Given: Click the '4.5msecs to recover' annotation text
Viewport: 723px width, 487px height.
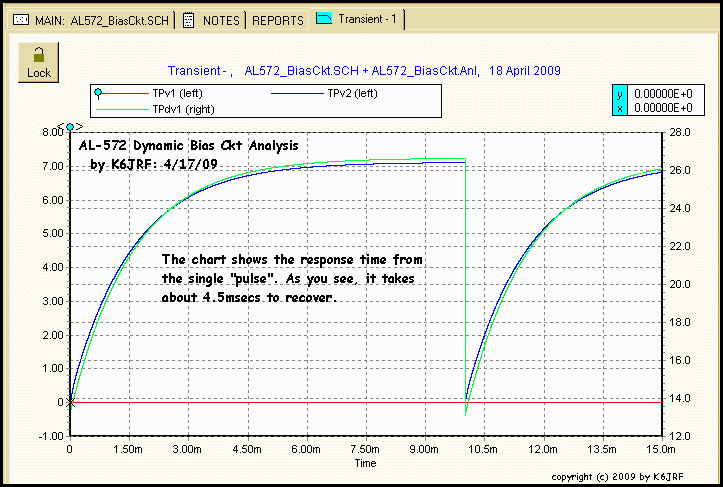Looking at the screenshot, I should click(x=269, y=297).
